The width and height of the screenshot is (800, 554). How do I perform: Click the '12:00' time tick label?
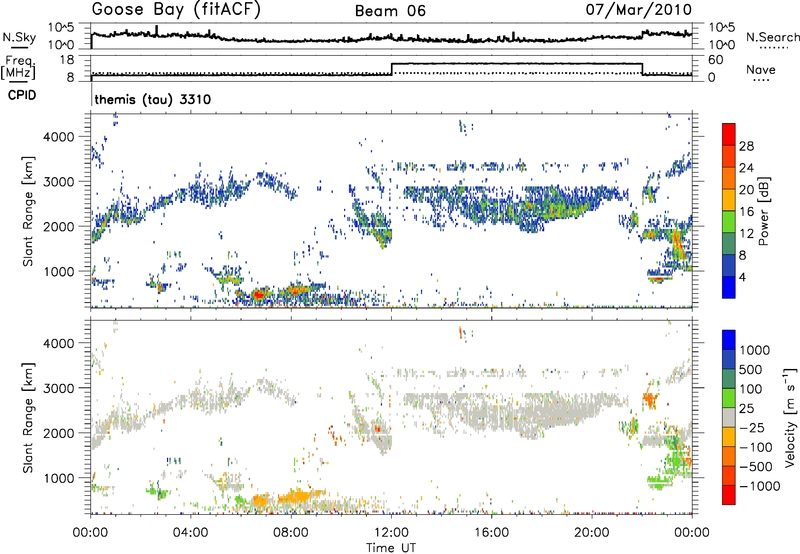(x=391, y=533)
